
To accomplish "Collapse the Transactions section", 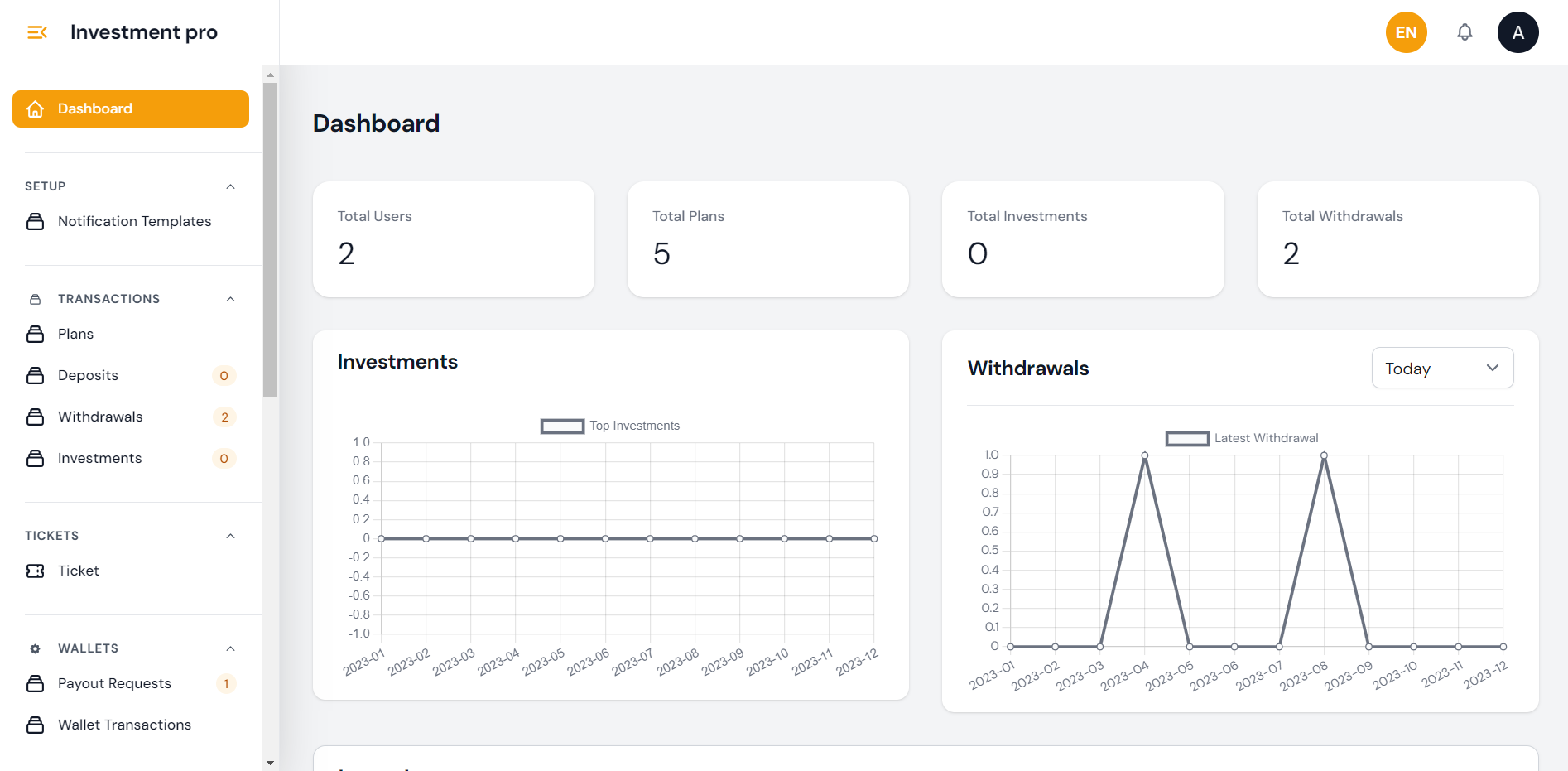I will [x=231, y=299].
